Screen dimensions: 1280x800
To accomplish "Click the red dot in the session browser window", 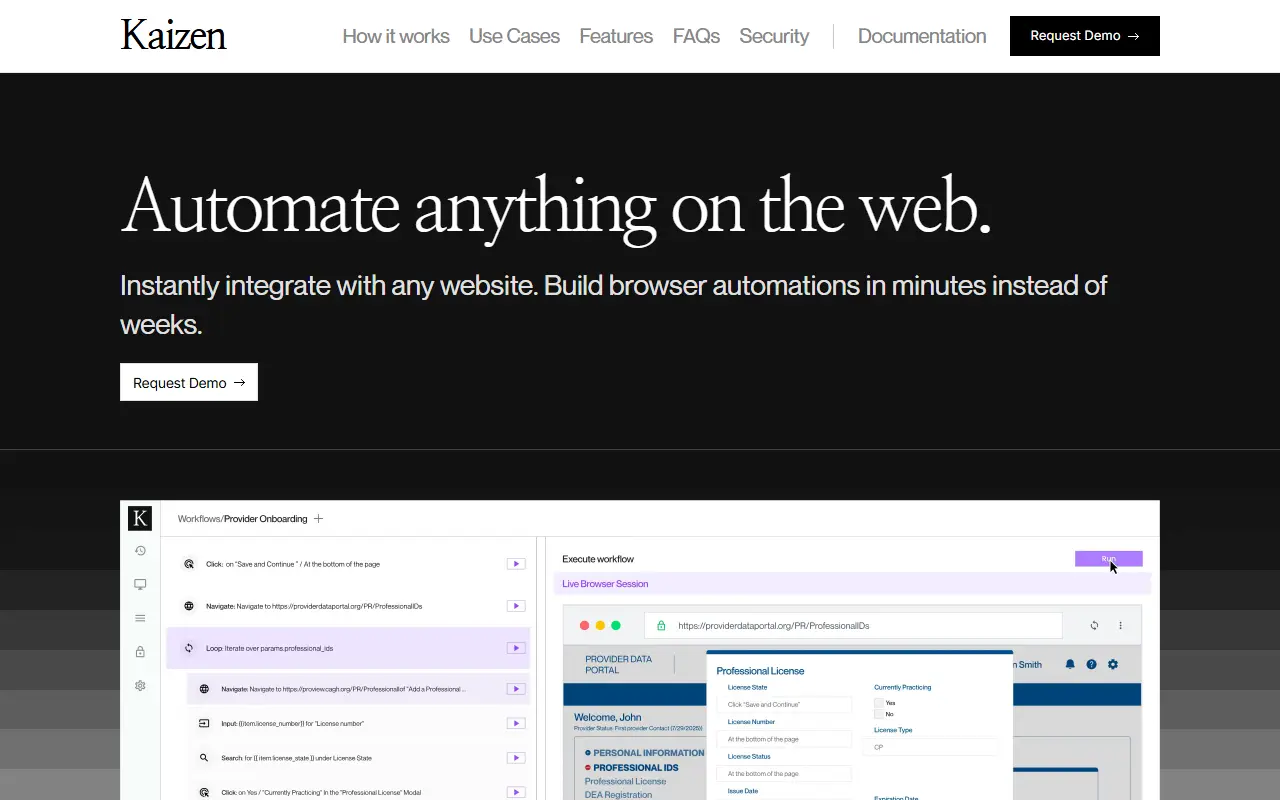I will coord(585,626).
